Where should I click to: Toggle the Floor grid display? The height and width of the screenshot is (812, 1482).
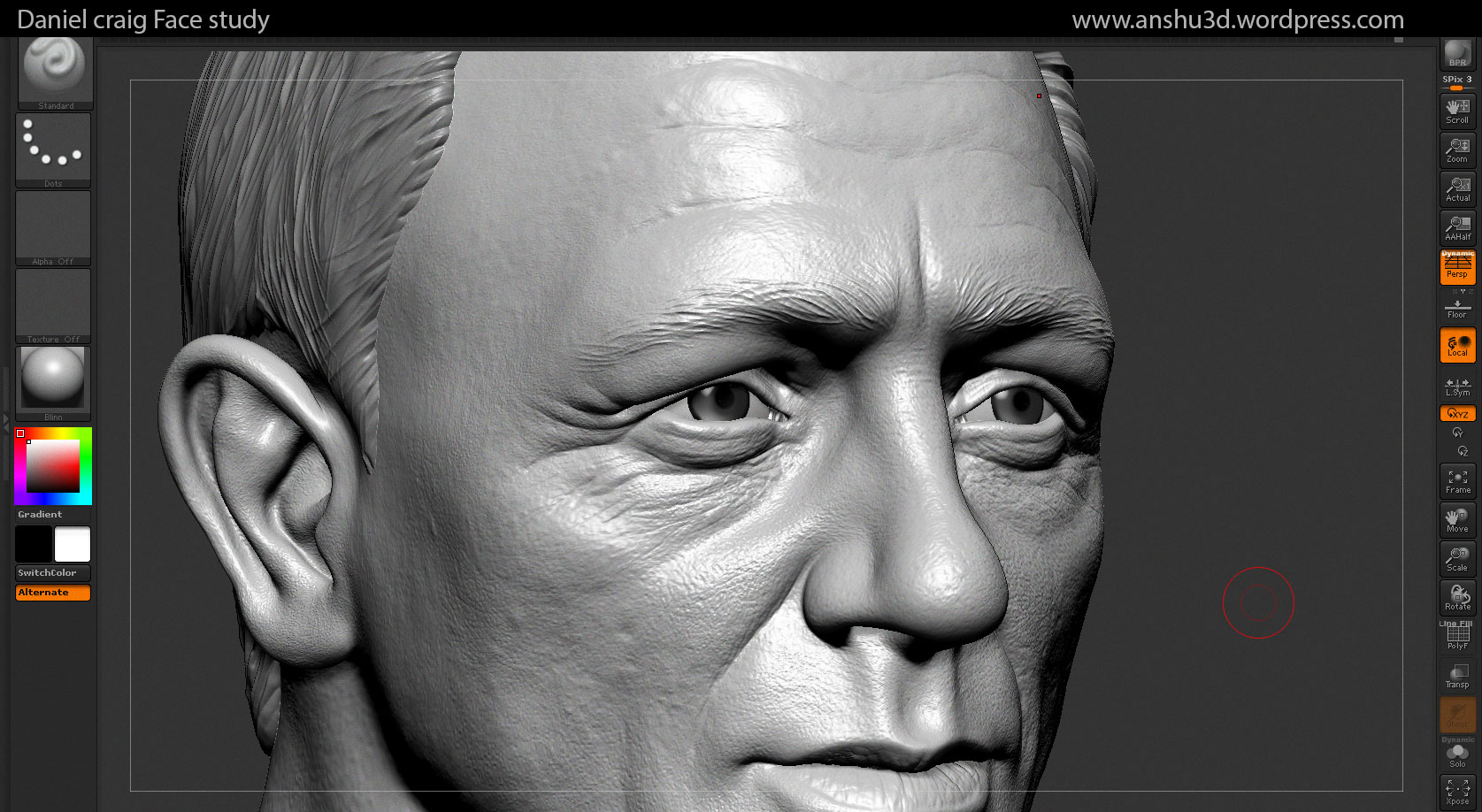pos(1457,308)
